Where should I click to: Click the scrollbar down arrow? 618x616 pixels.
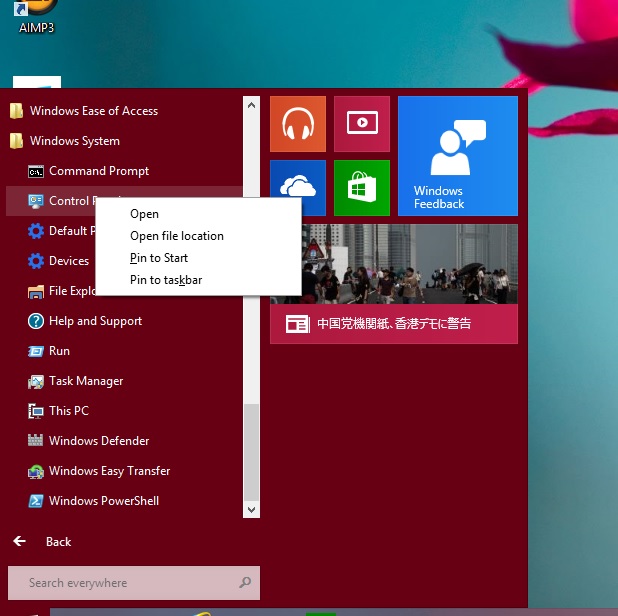[251, 509]
